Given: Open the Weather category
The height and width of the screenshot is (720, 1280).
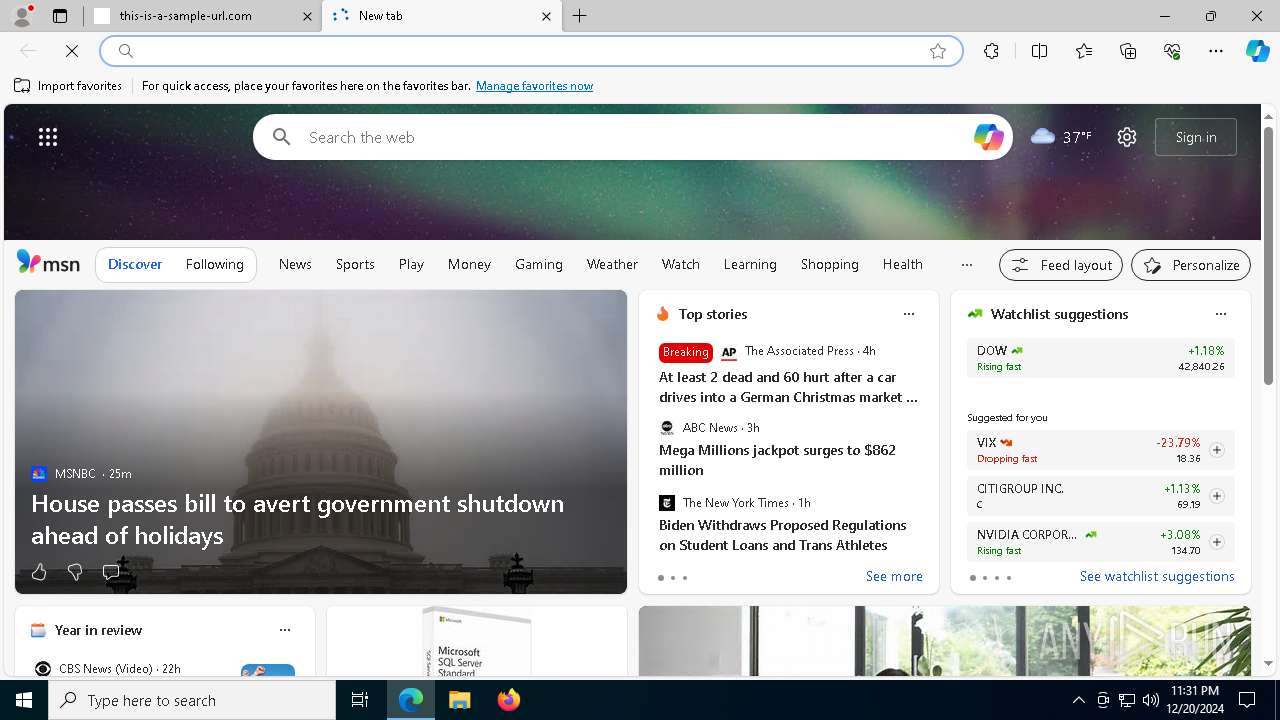Looking at the screenshot, I should point(612,264).
